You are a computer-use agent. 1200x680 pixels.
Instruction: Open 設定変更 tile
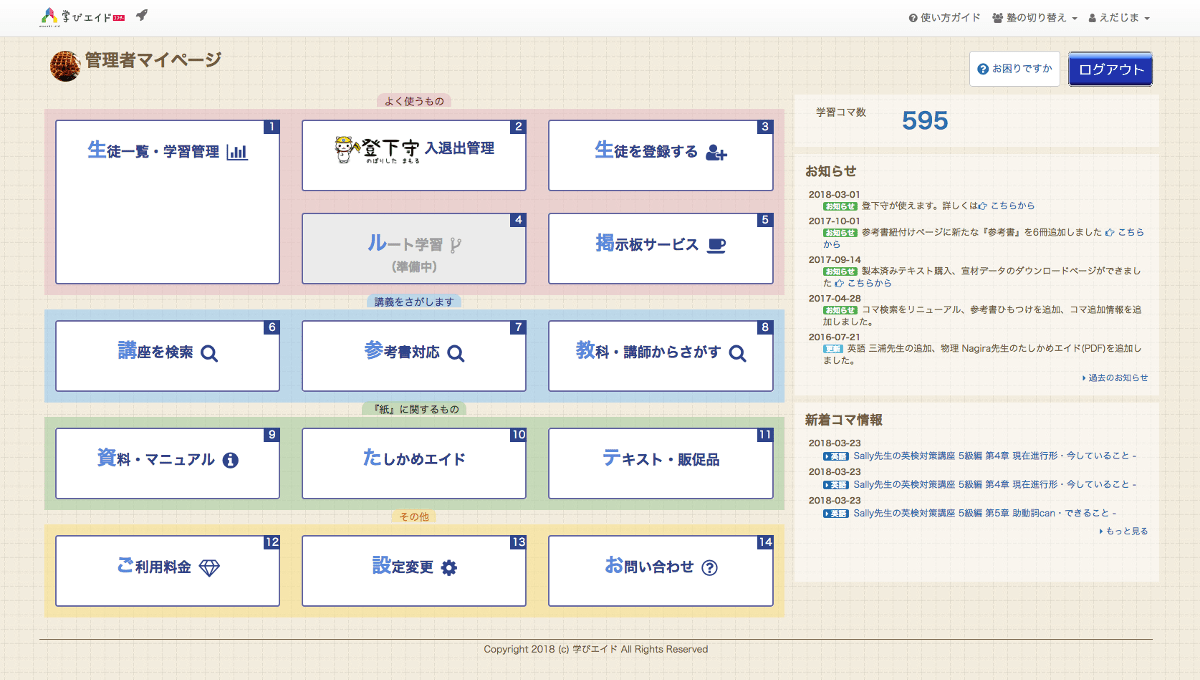[414, 571]
